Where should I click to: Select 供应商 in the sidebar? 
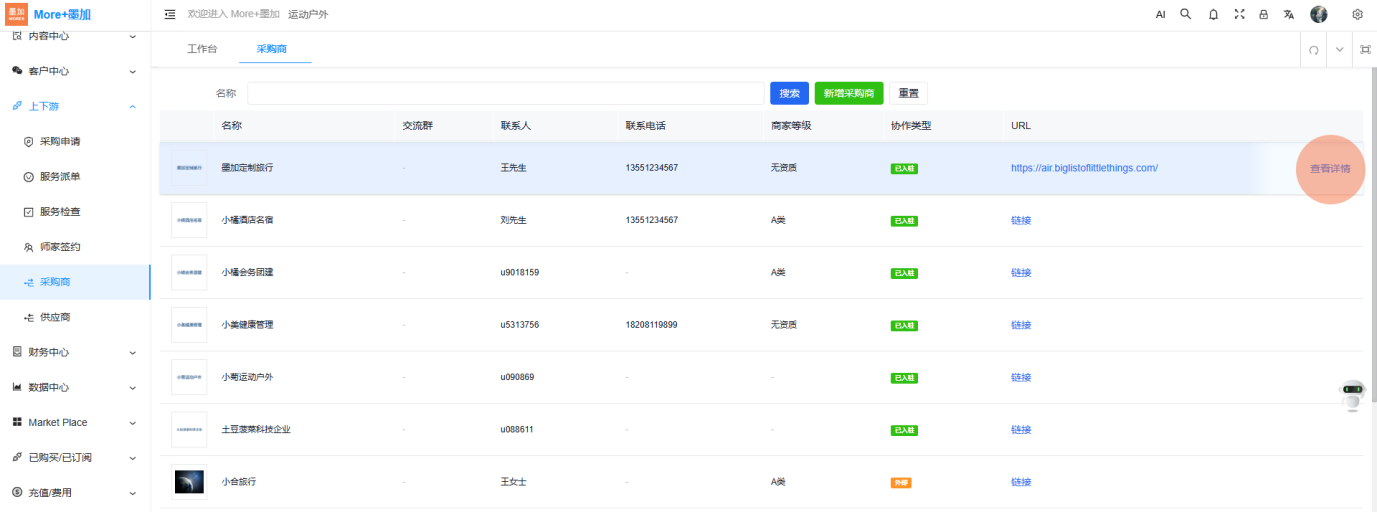point(55,317)
